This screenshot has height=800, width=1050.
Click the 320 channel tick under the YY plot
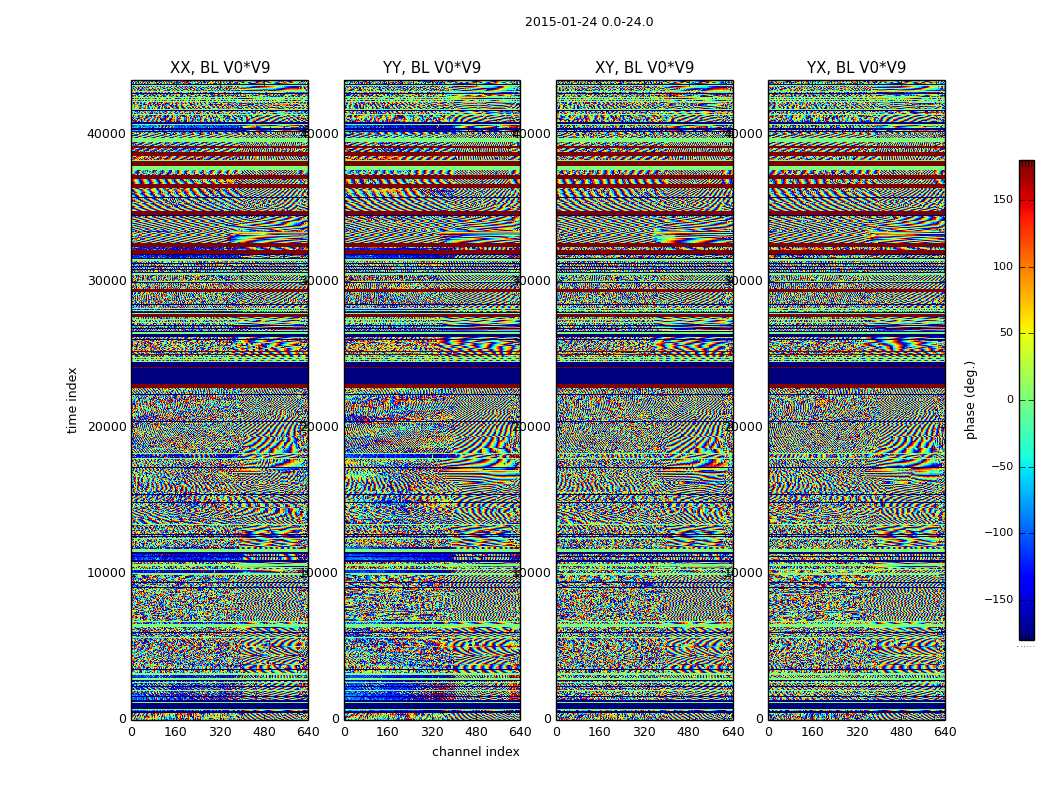(x=432, y=732)
